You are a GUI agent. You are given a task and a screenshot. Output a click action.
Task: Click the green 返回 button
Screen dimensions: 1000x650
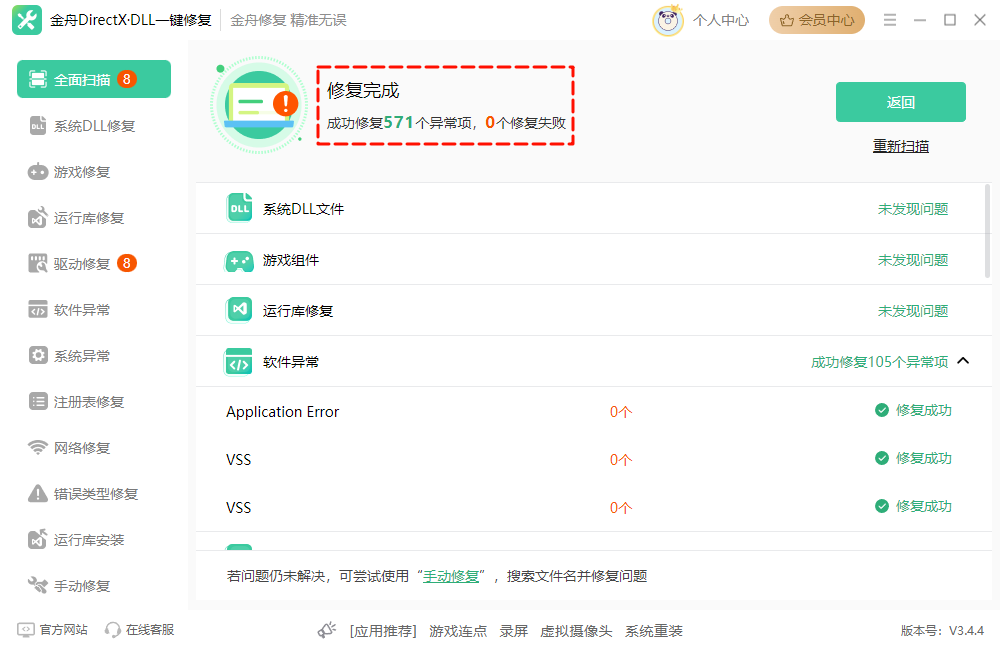click(x=899, y=101)
